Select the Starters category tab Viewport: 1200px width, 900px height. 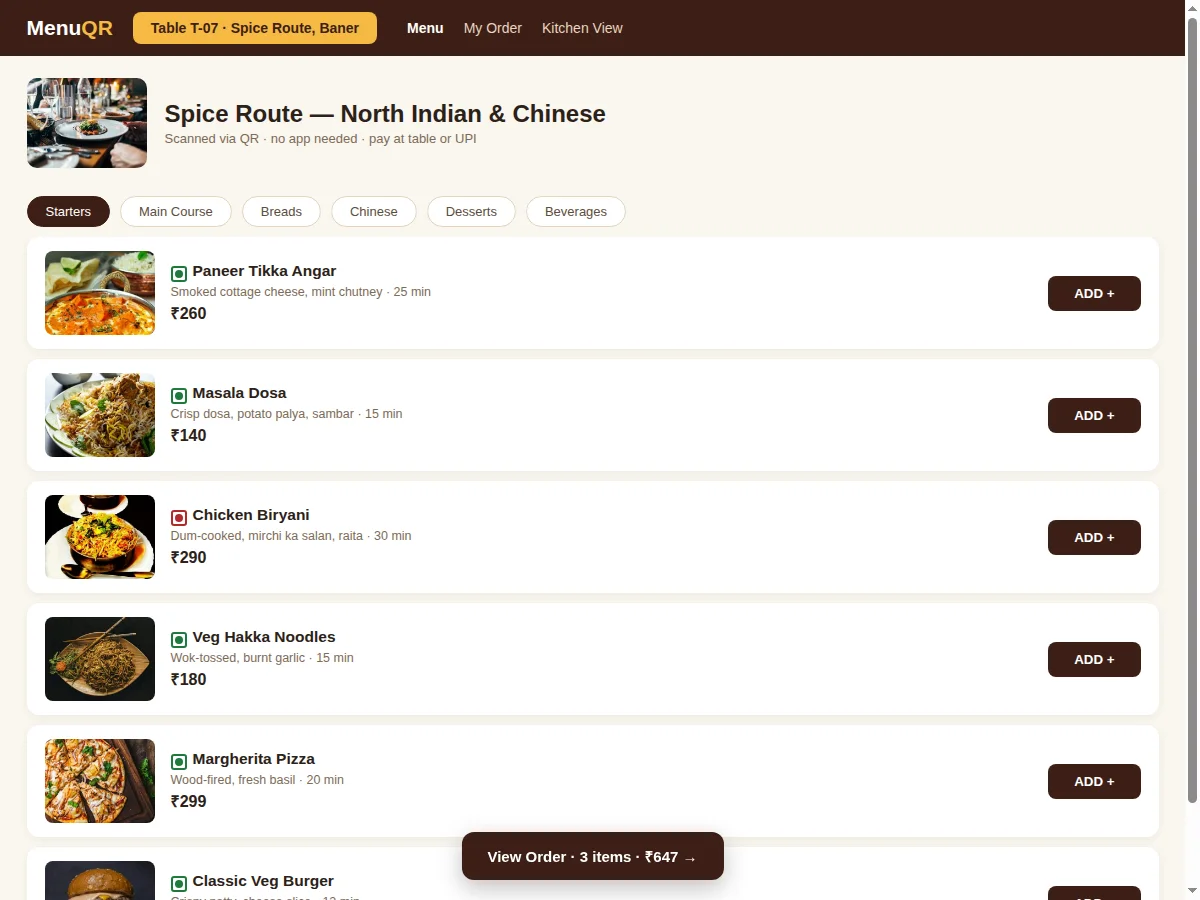tap(68, 212)
